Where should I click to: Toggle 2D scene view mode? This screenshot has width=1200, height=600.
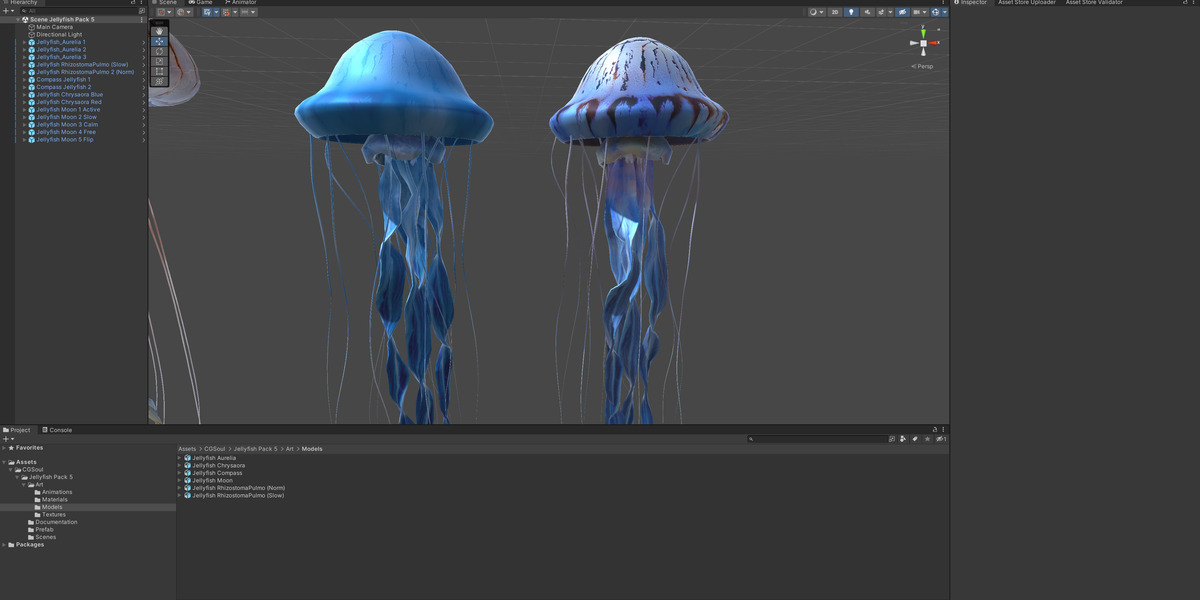pyautogui.click(x=835, y=12)
